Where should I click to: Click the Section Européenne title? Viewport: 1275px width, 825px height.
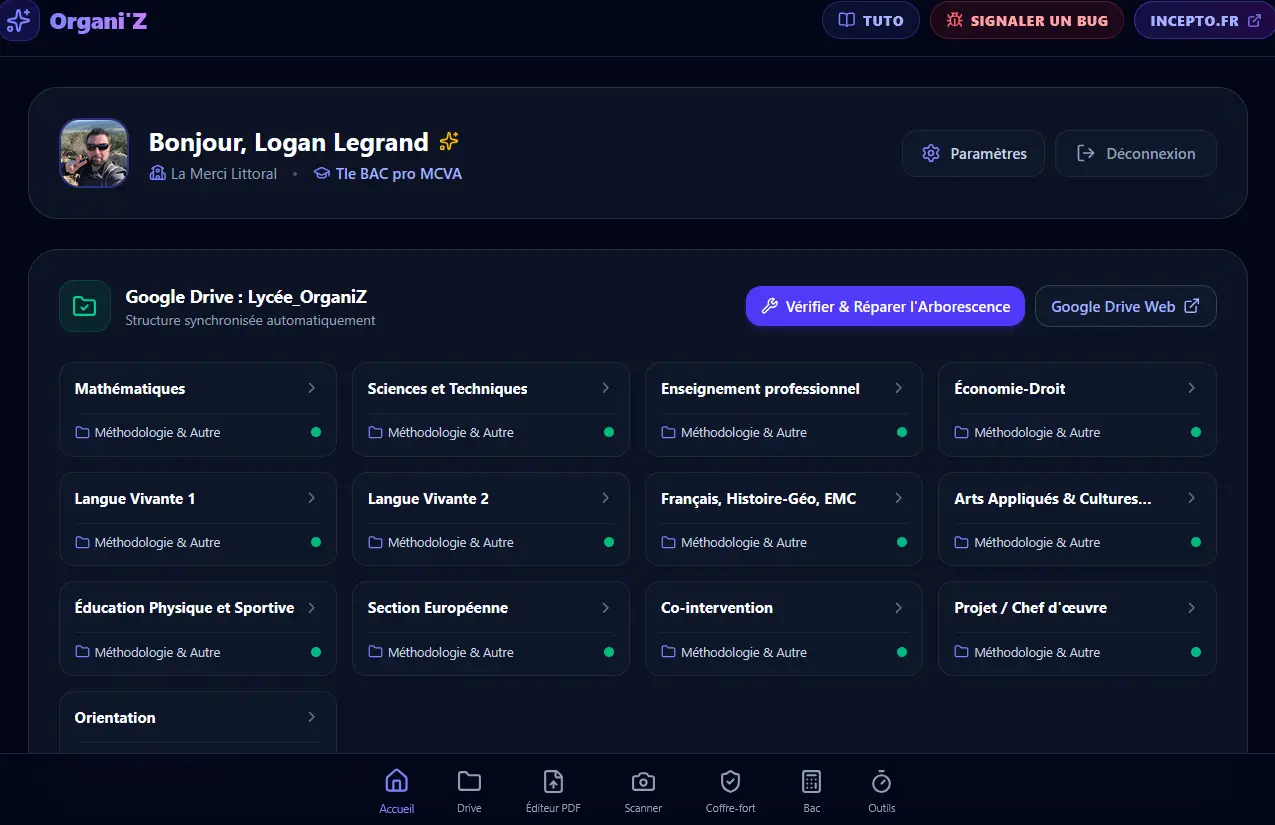[438, 608]
